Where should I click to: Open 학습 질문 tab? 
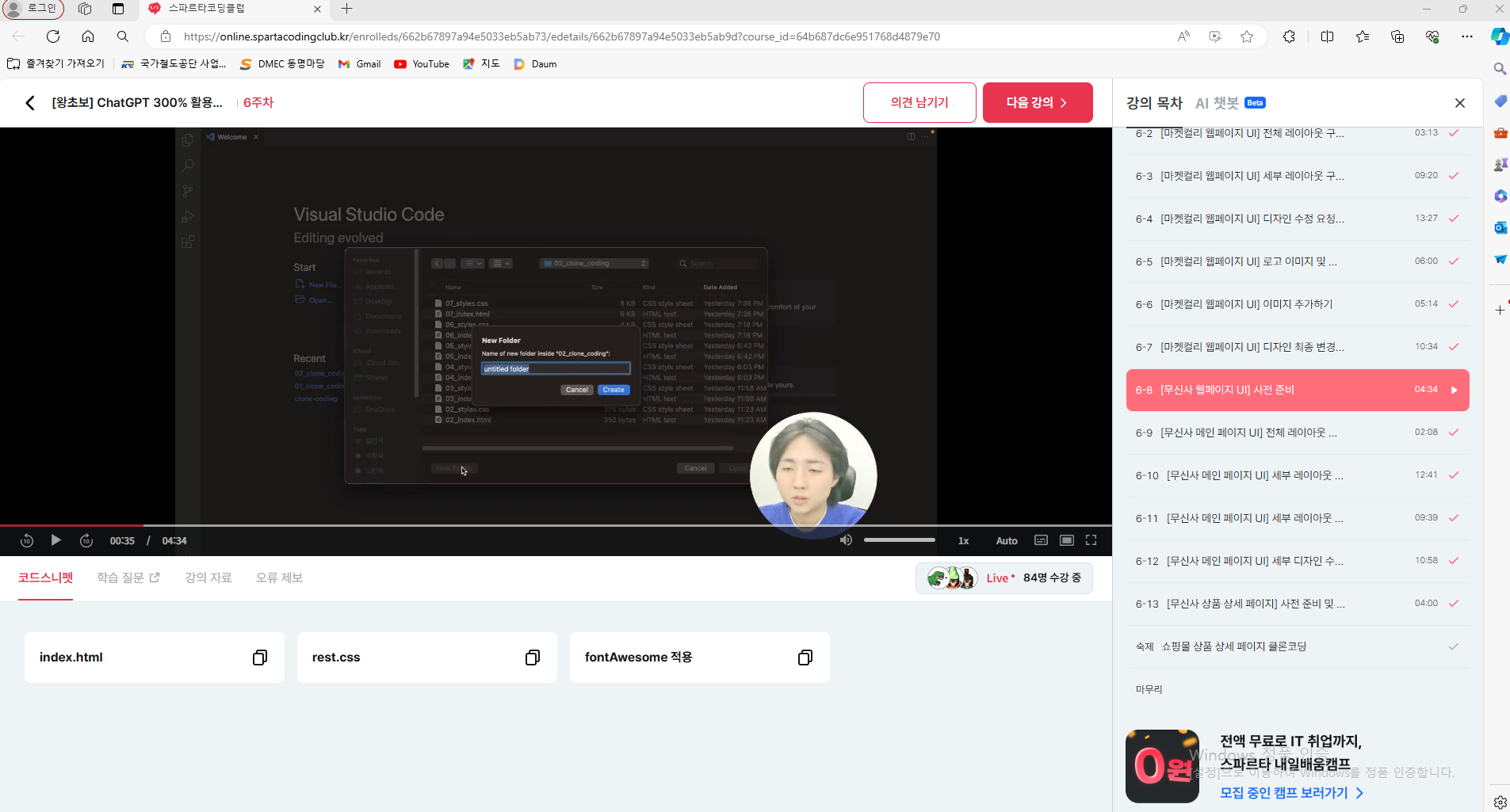[128, 578]
